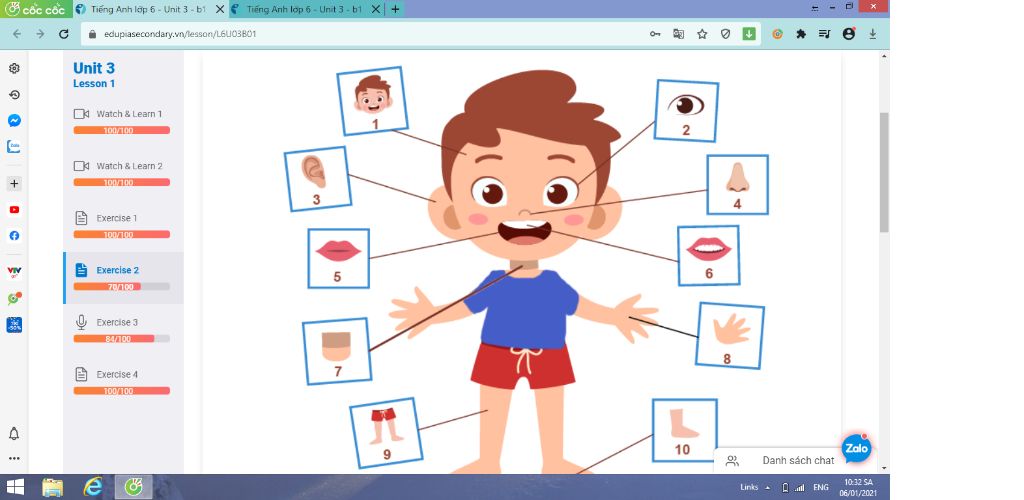The width and height of the screenshot is (1024, 500).
Task: Open the Windows Start menu
Action: coord(14,487)
